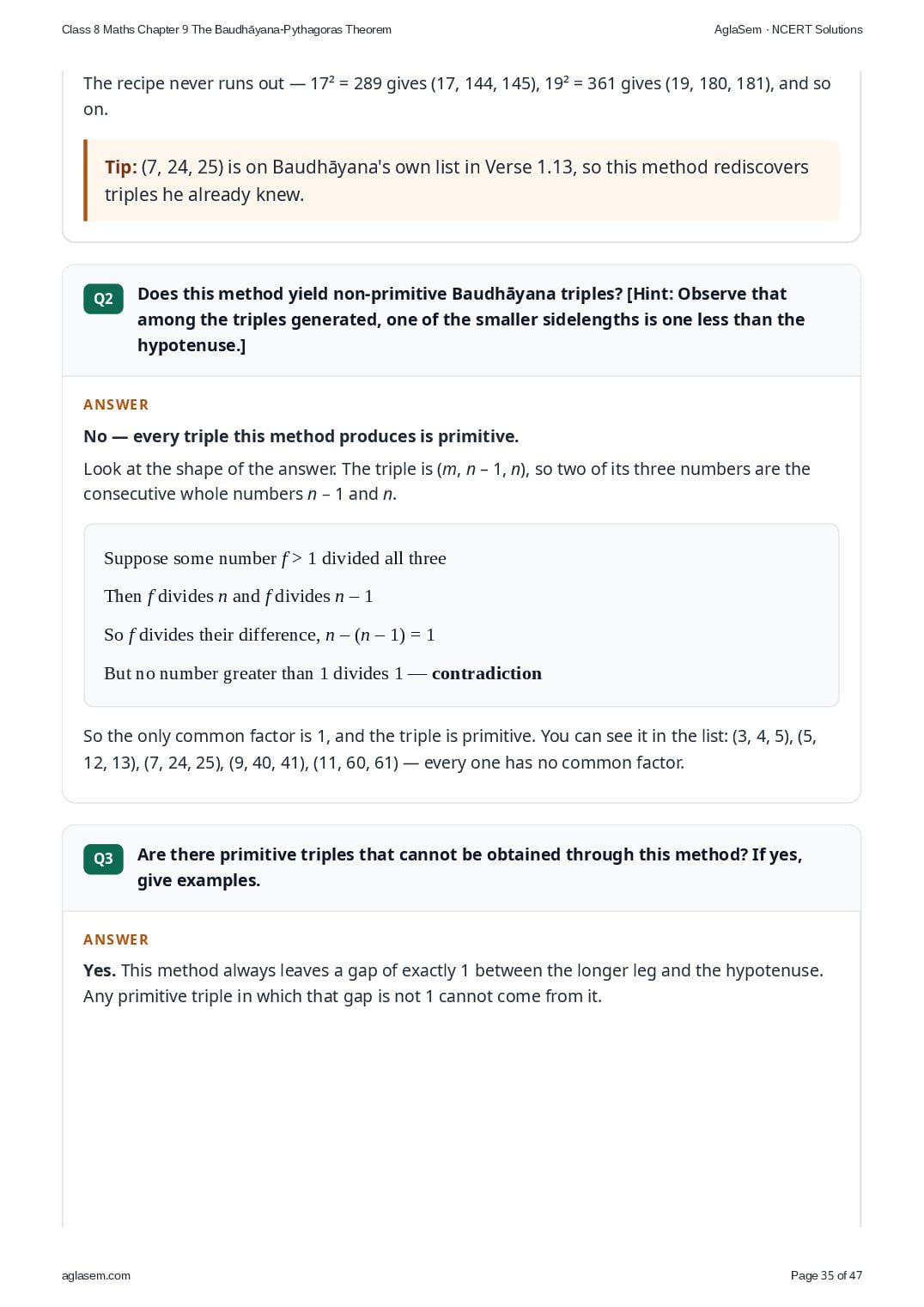The width and height of the screenshot is (924, 1307).
Task: Click the bold 'Yes.' in Q3 answer
Action: (x=100, y=970)
